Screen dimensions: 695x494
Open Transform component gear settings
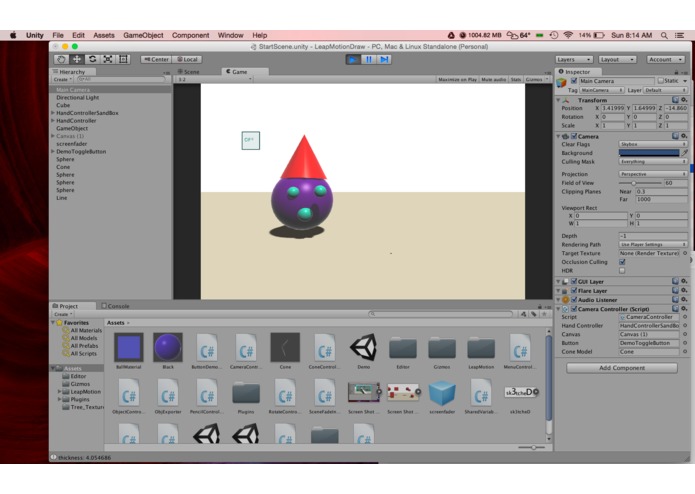click(x=684, y=100)
